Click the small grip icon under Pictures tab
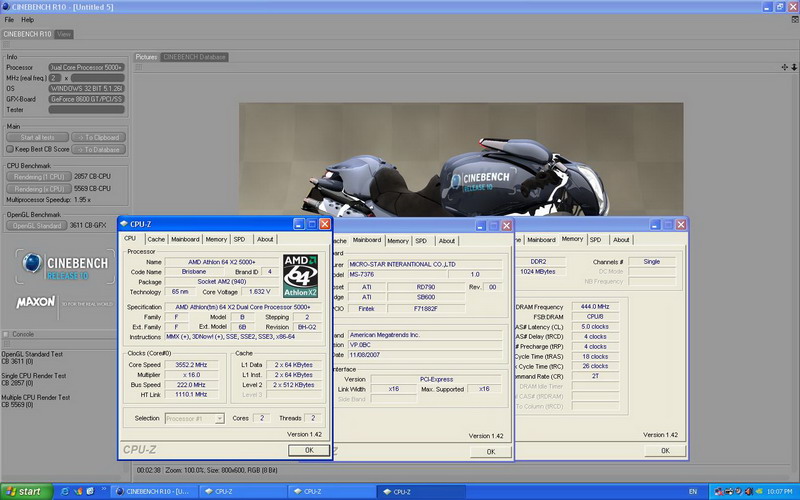The height and width of the screenshot is (500, 800). point(138,69)
